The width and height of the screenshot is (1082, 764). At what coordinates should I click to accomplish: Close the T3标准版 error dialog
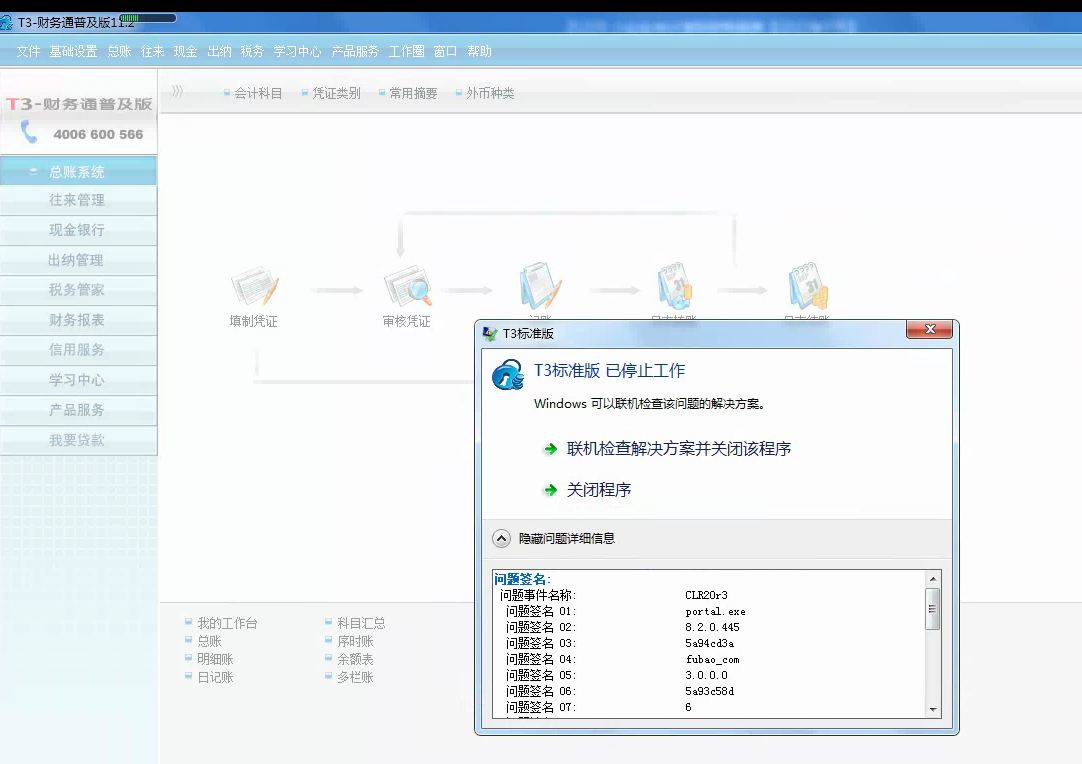click(x=929, y=329)
